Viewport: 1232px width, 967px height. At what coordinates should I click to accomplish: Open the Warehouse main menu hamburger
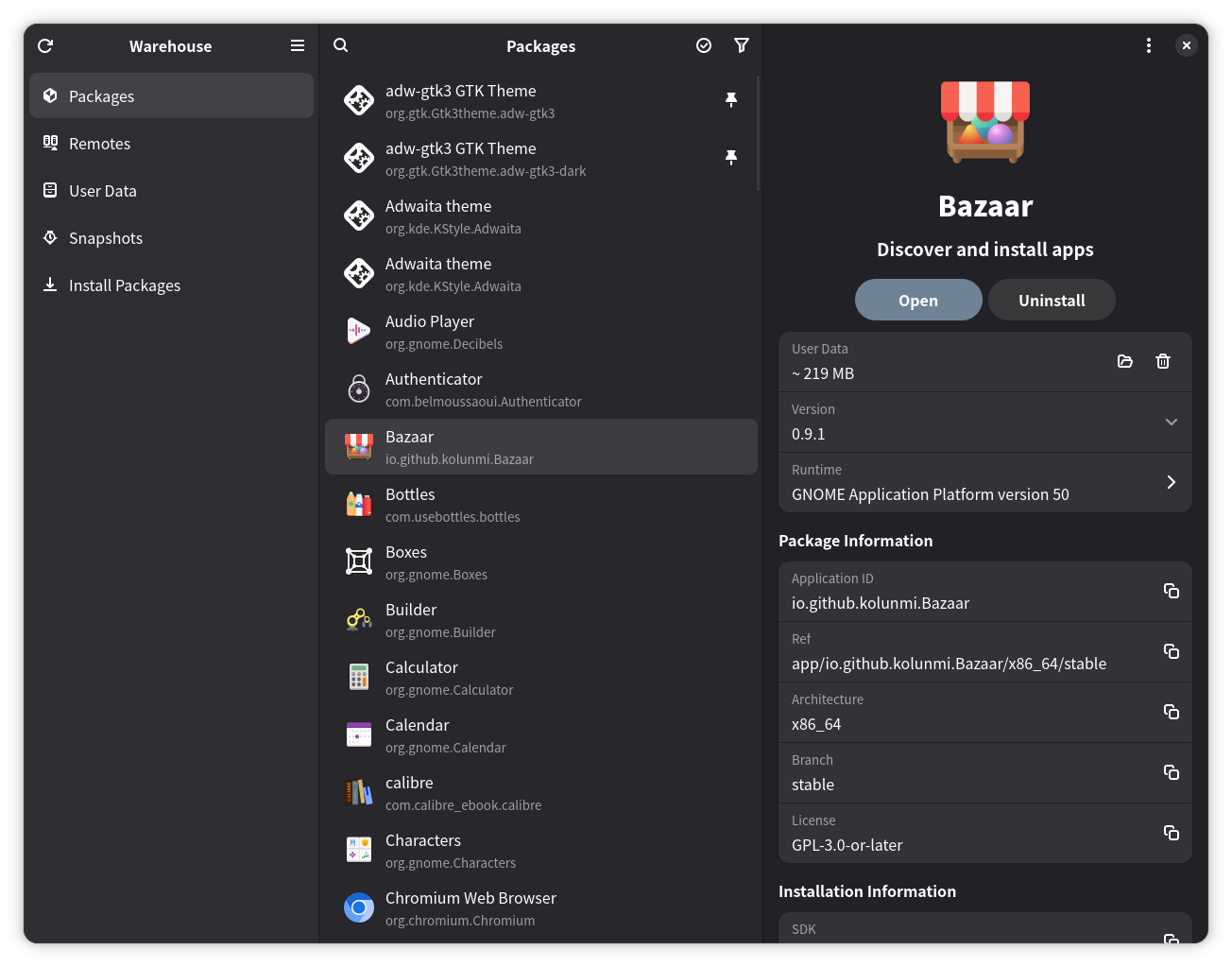298,45
